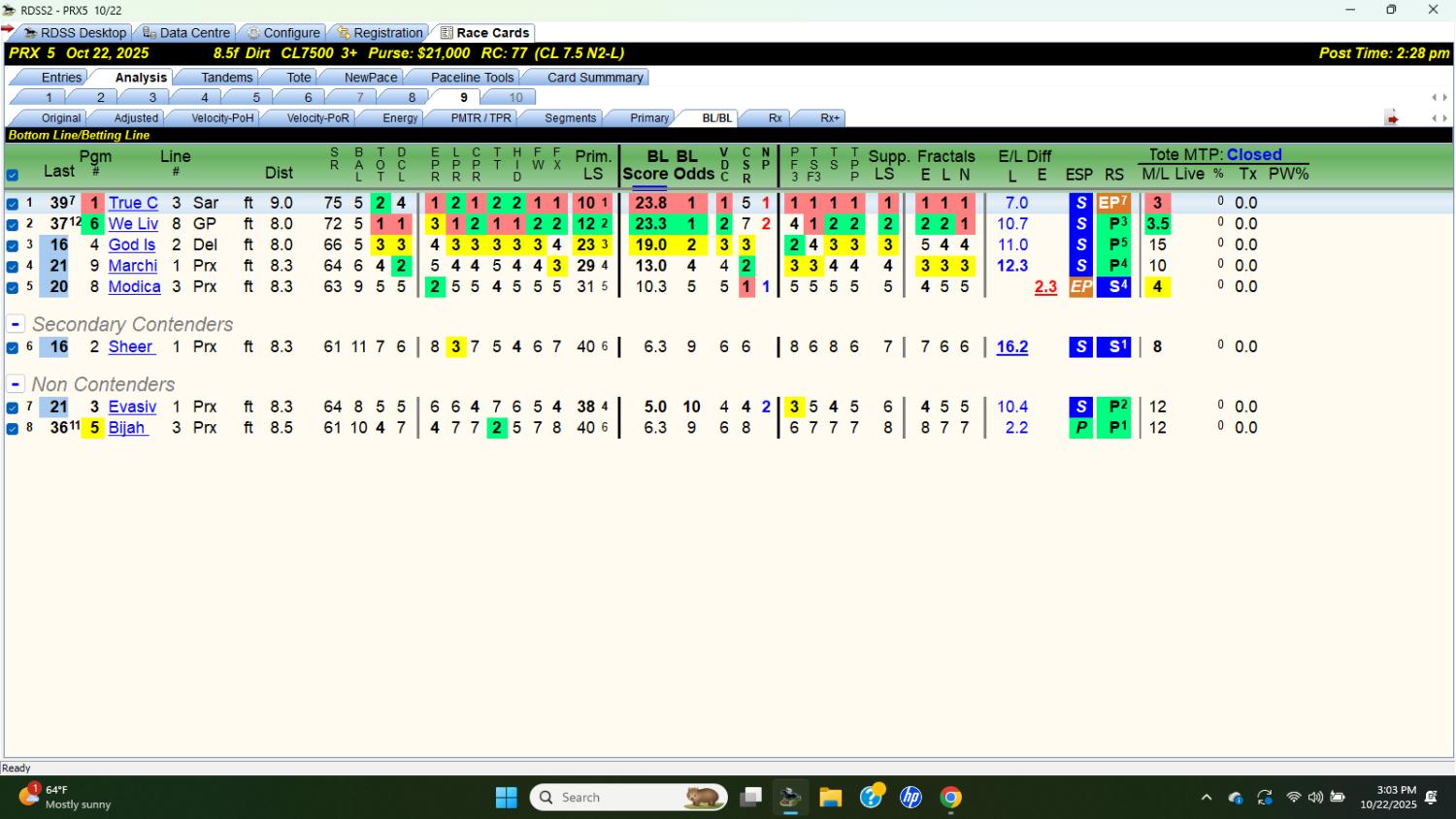Click the 16.2 E/L Diff link for Sheer
Viewport: 1456px width, 819px height.
(x=1012, y=346)
